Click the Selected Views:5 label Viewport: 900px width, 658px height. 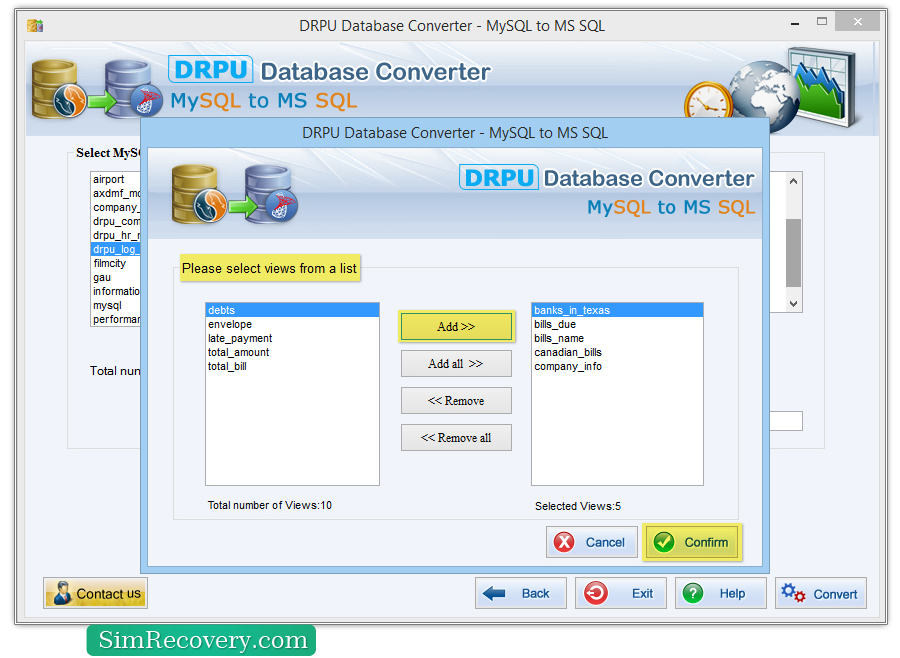[x=577, y=506]
